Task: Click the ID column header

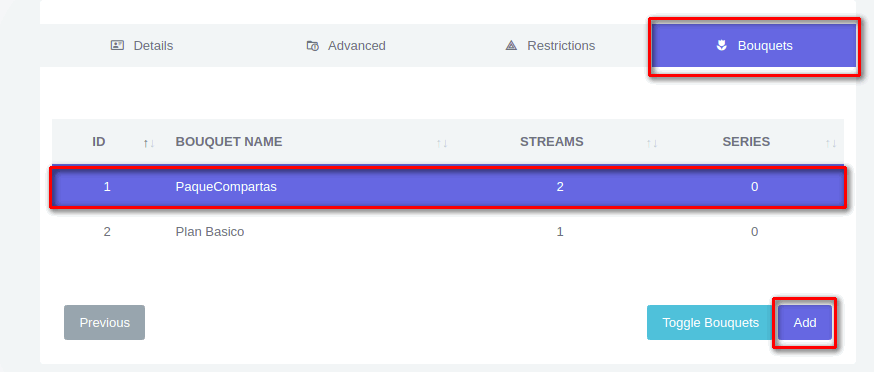Action: tap(99, 142)
